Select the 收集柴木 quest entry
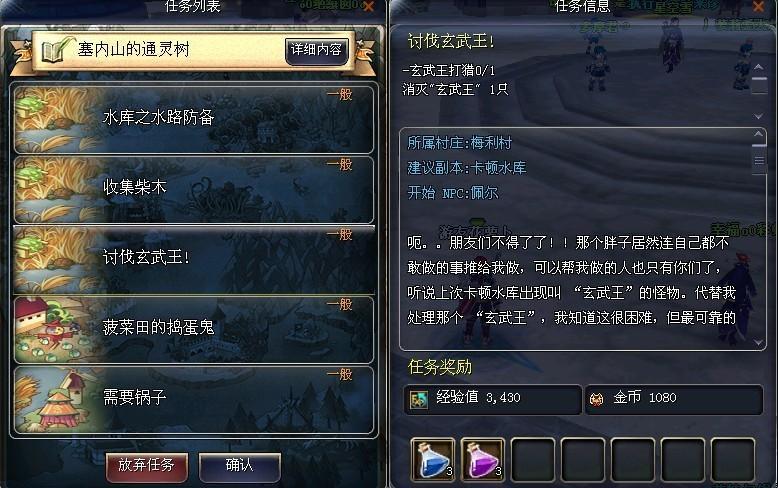 (194, 189)
